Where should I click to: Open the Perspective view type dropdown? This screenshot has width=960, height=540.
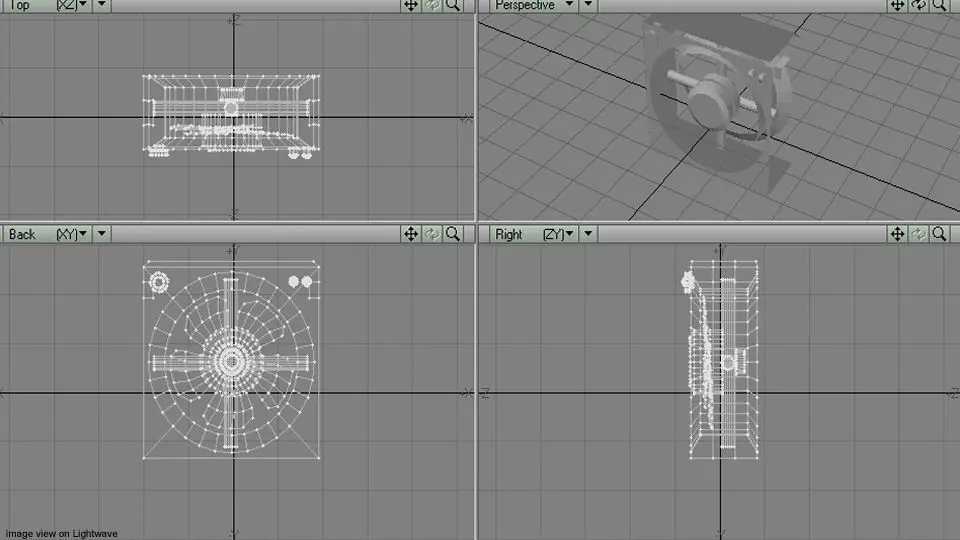533,5
